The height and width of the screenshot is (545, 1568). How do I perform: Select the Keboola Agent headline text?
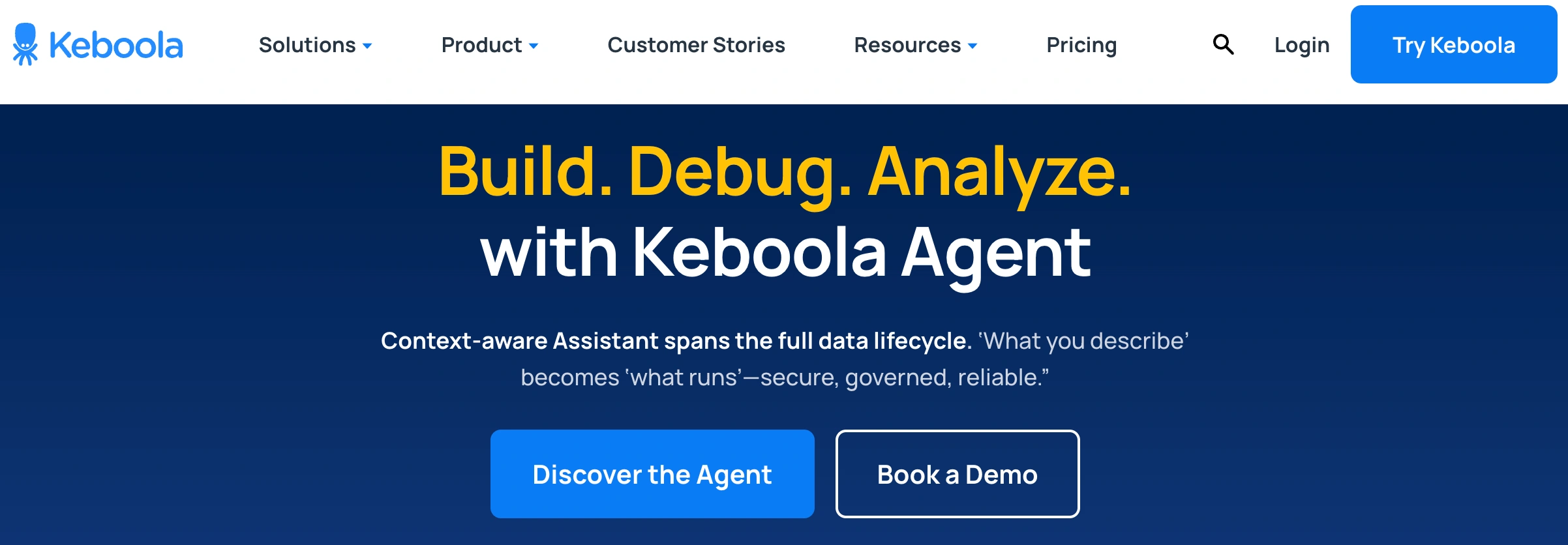click(x=784, y=252)
